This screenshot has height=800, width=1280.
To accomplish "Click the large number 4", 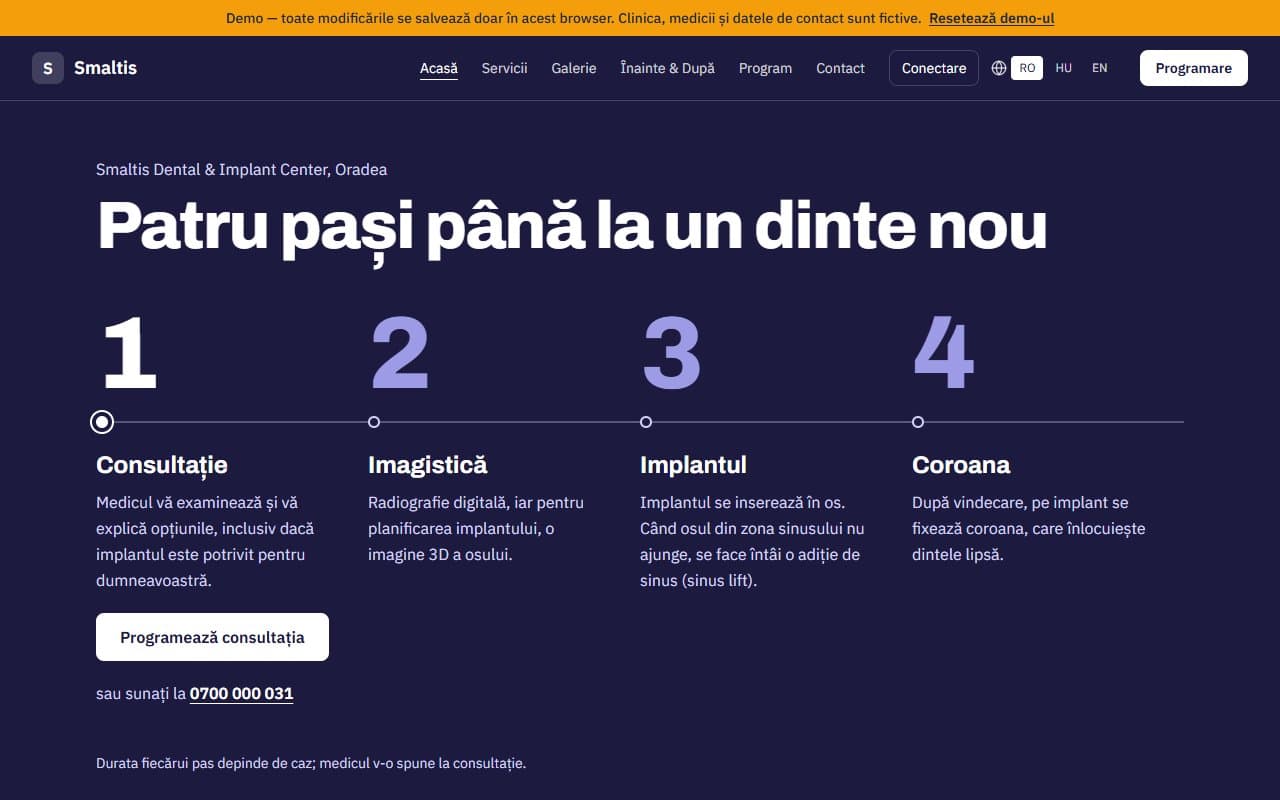I will pos(943,353).
